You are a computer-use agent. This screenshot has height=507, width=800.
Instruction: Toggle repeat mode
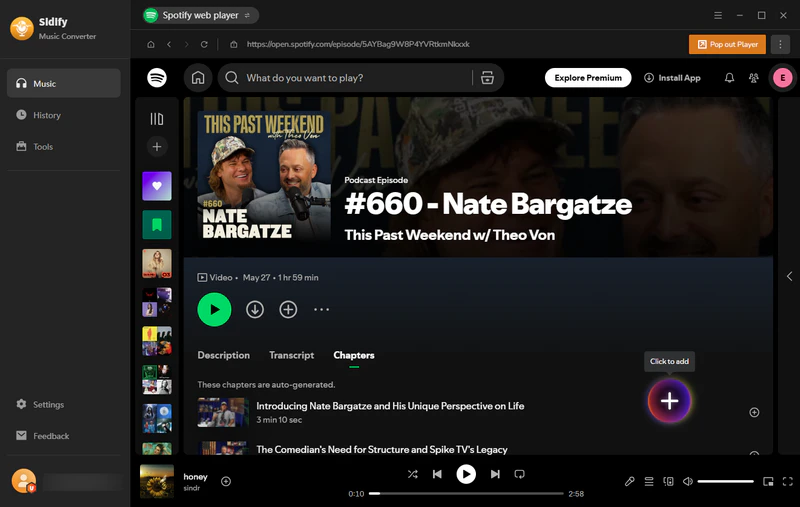coord(519,474)
